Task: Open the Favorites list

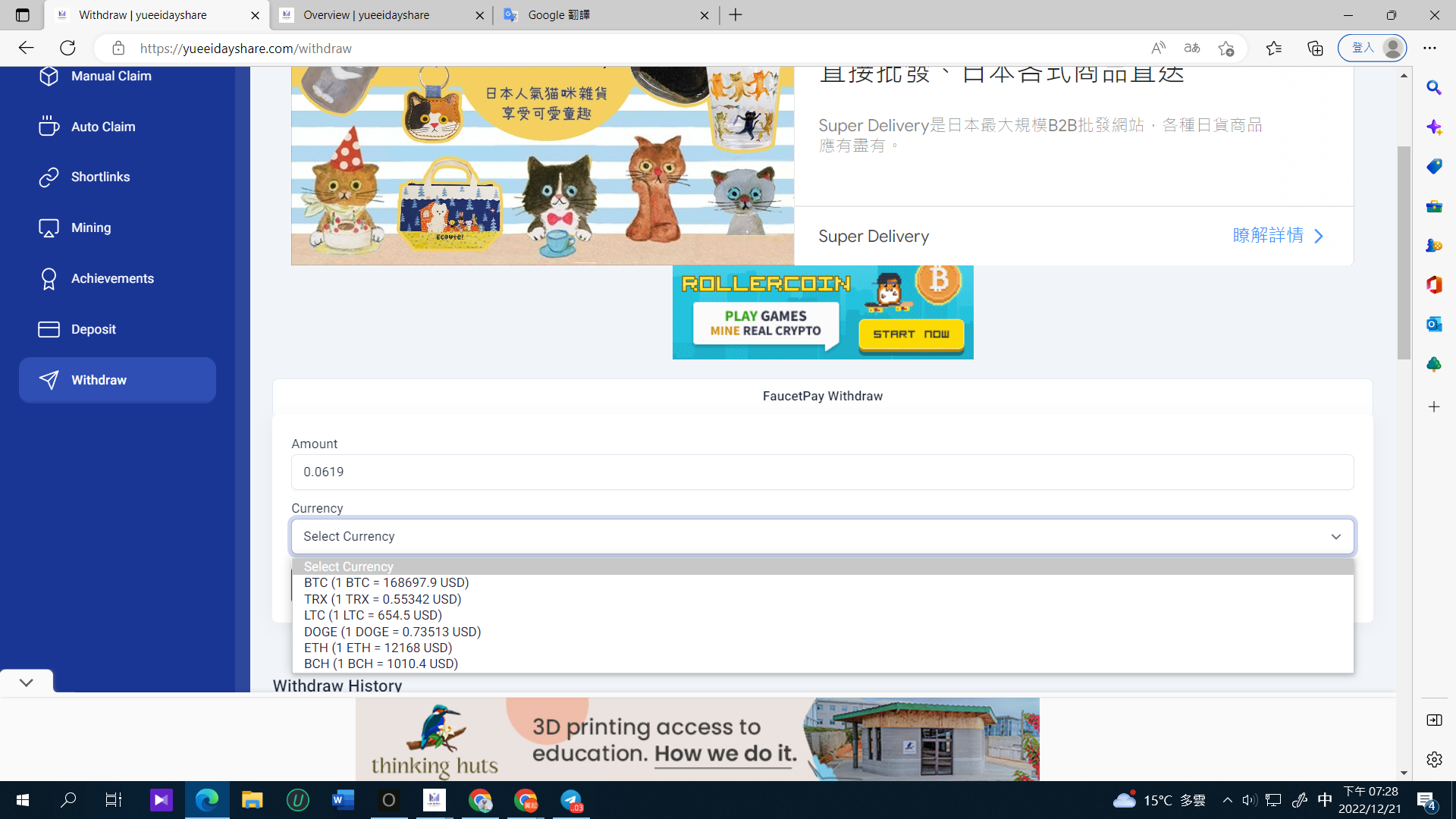Action: [x=1274, y=48]
